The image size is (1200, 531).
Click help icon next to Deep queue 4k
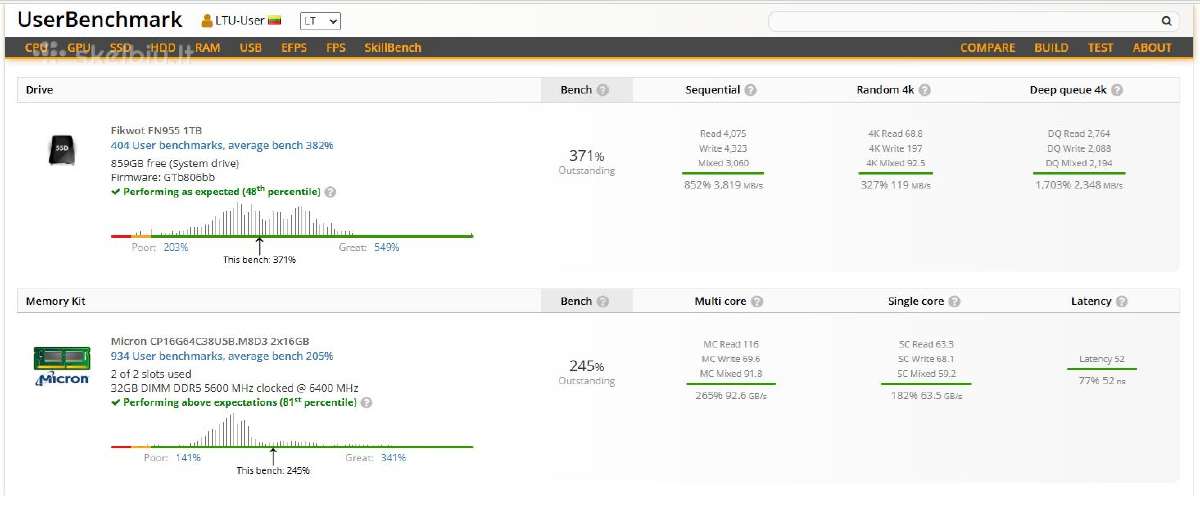[1117, 90]
